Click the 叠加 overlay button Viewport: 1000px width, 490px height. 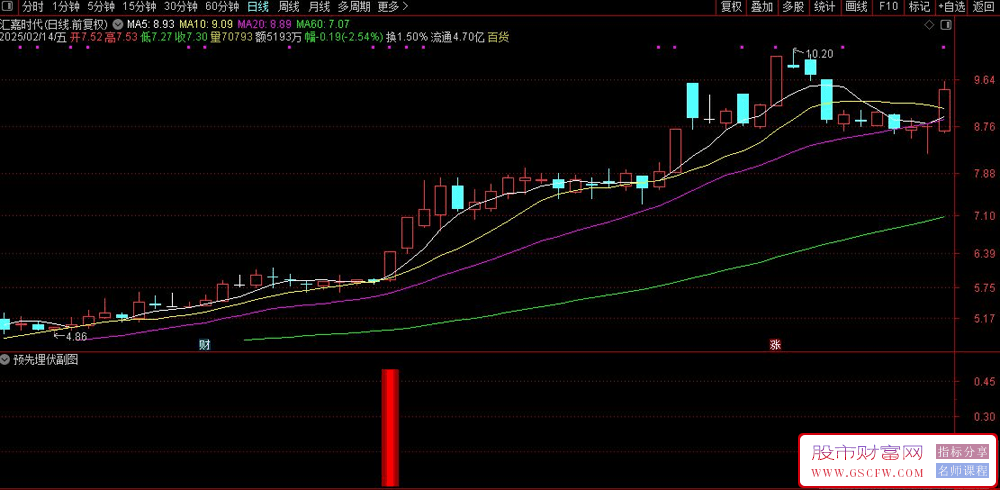click(x=761, y=7)
